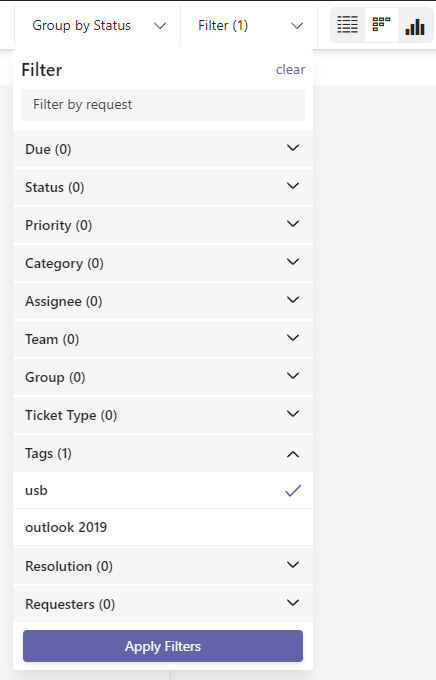Uncheck the usb tag checkmark

click(x=293, y=490)
